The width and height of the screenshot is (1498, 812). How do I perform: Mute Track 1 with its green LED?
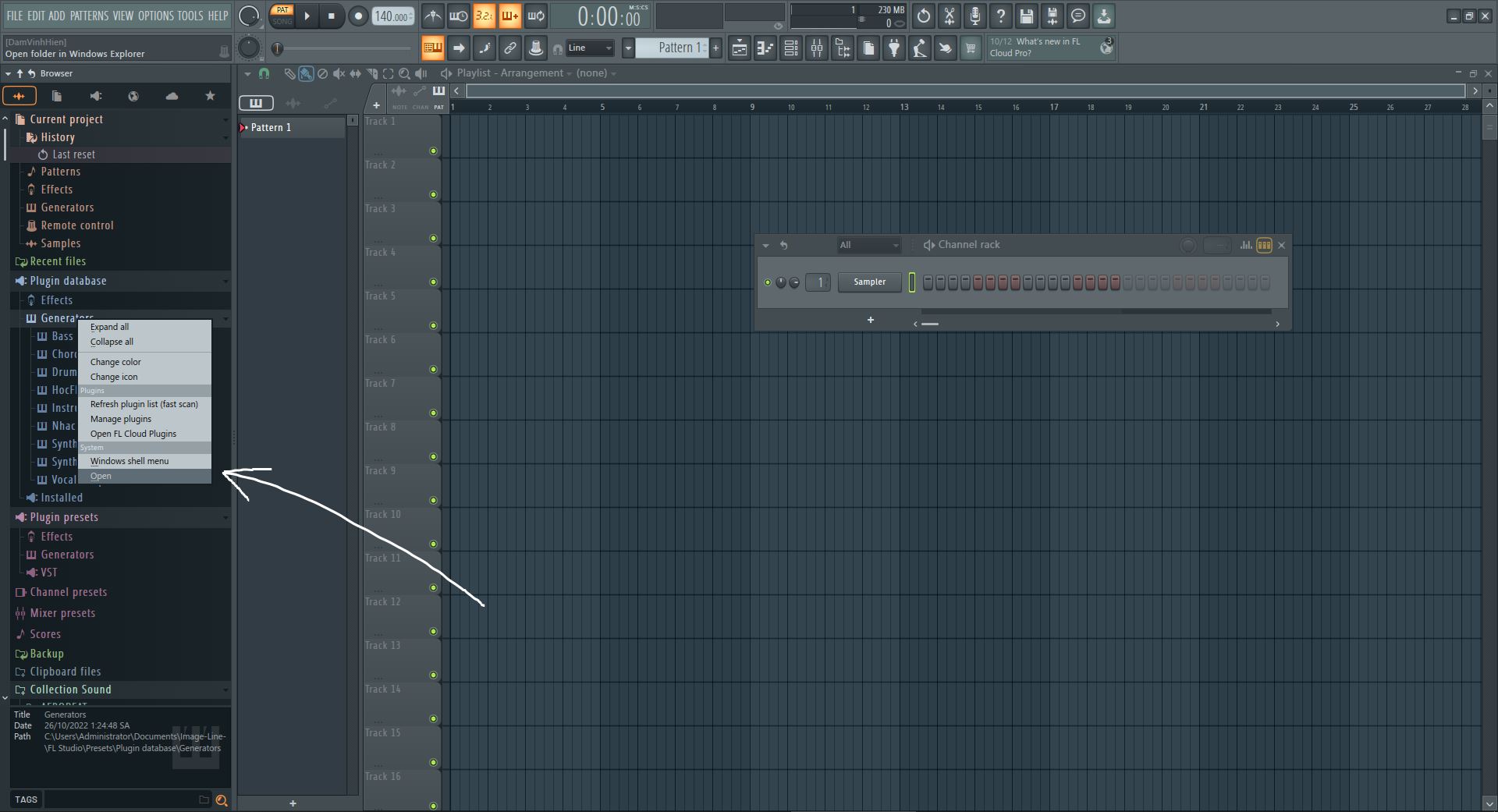433,151
